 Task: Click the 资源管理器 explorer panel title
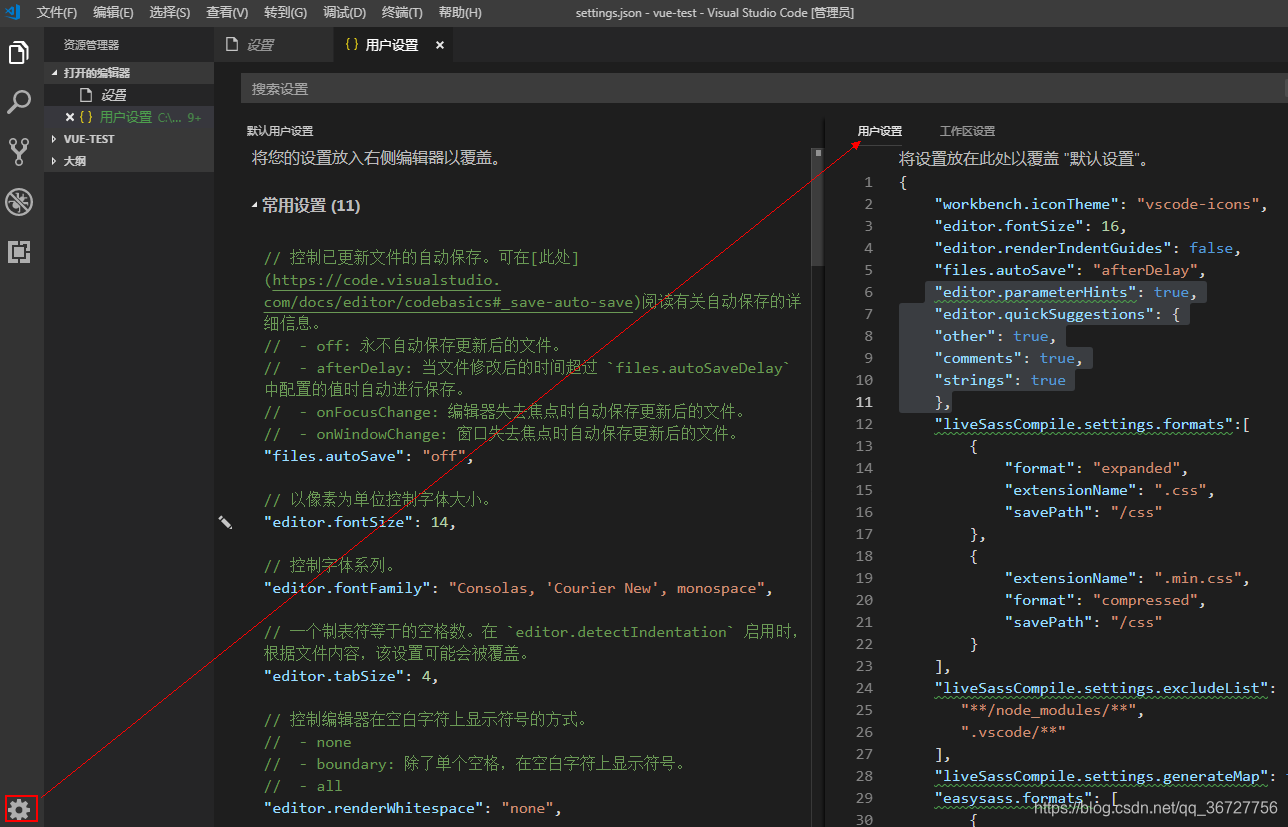91,45
